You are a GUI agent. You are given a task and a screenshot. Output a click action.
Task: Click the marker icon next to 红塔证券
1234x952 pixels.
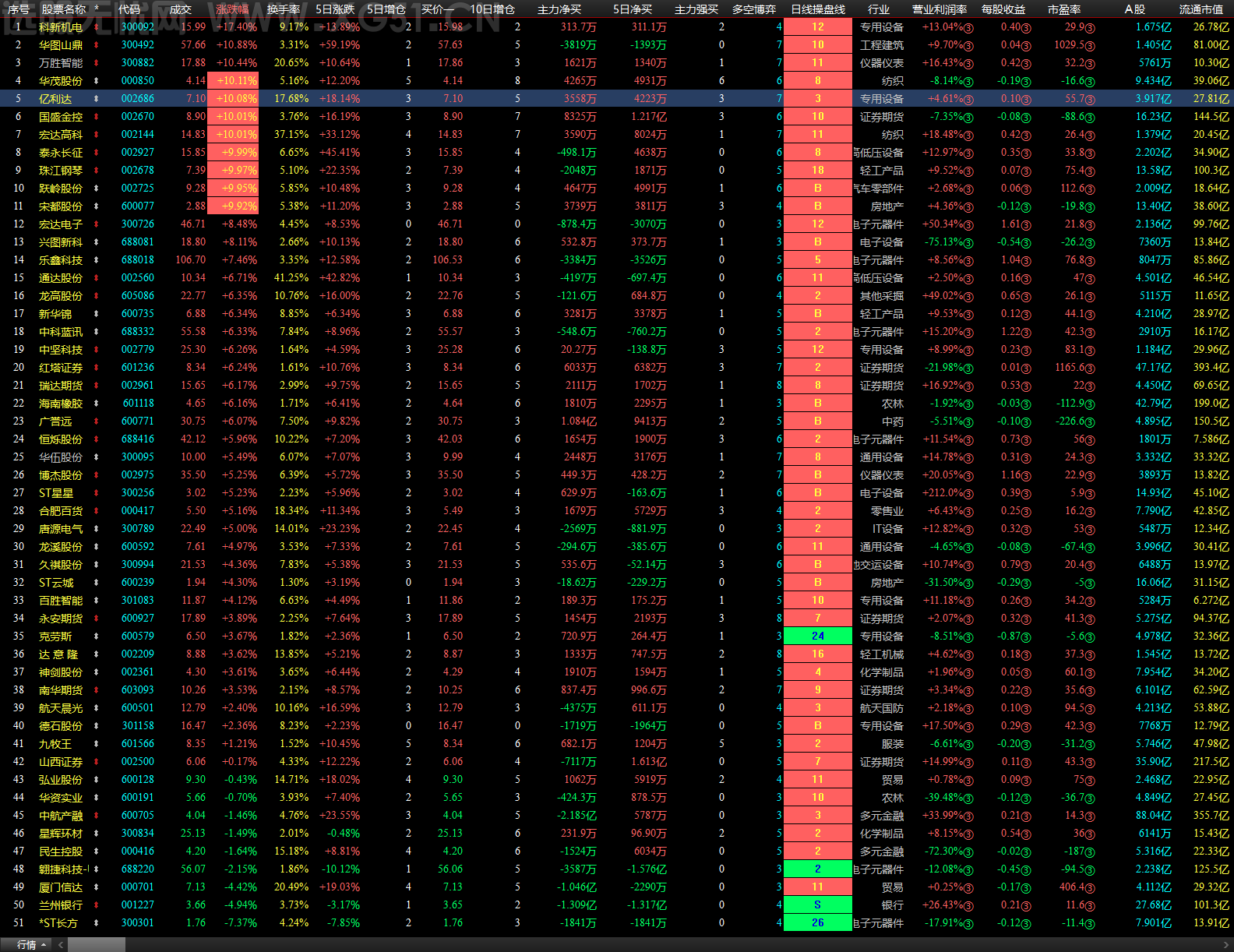(96, 368)
